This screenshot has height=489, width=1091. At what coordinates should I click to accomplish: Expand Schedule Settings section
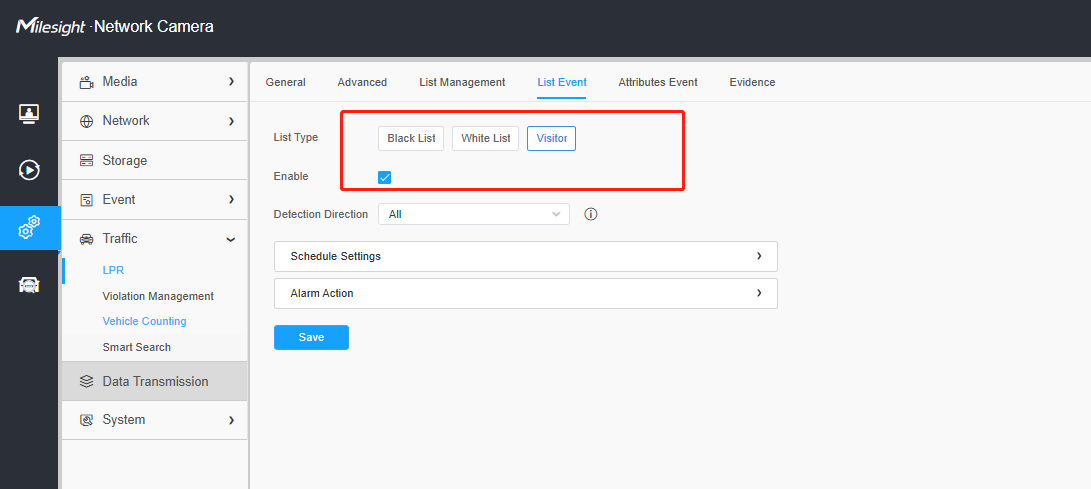[x=525, y=256]
